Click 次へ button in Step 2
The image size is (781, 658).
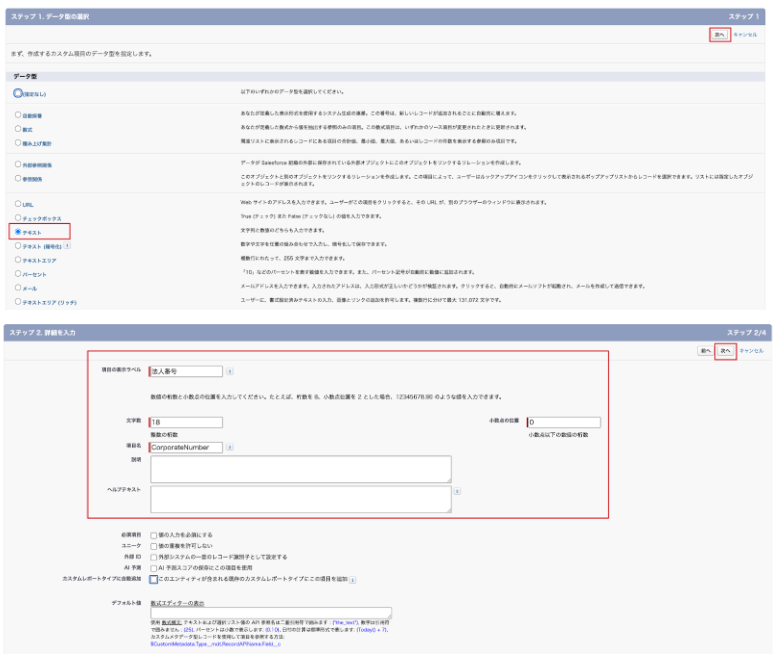tap(726, 351)
